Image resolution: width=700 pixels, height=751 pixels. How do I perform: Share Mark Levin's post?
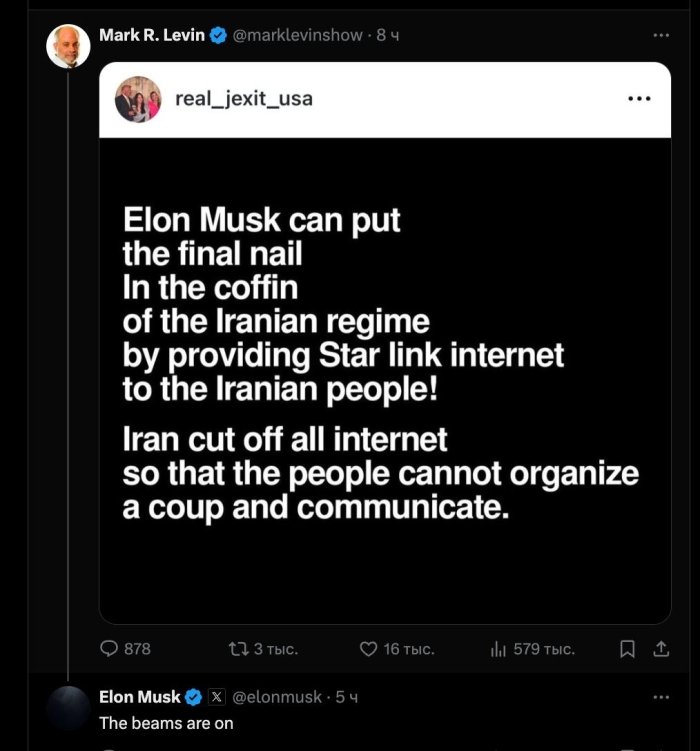pyautogui.click(x=659, y=649)
